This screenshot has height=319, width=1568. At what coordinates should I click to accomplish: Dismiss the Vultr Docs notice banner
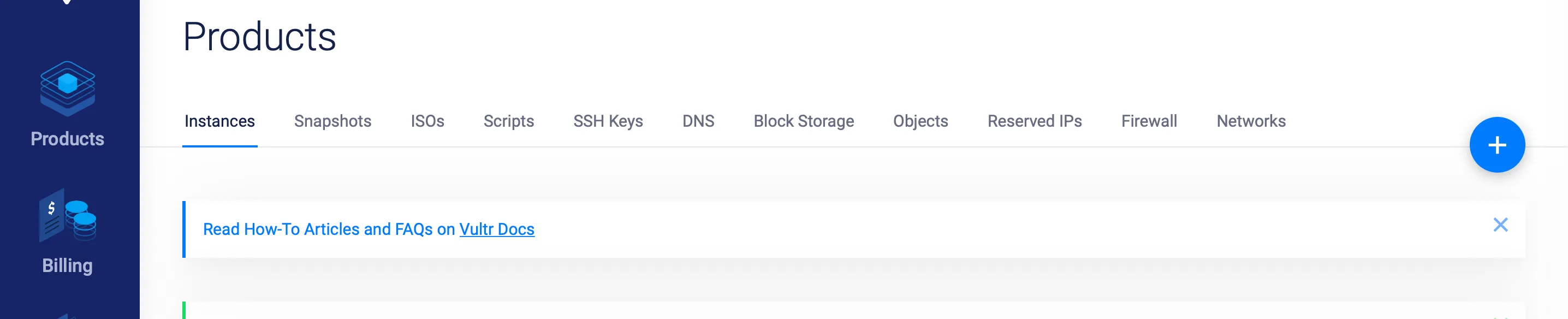pos(1500,225)
